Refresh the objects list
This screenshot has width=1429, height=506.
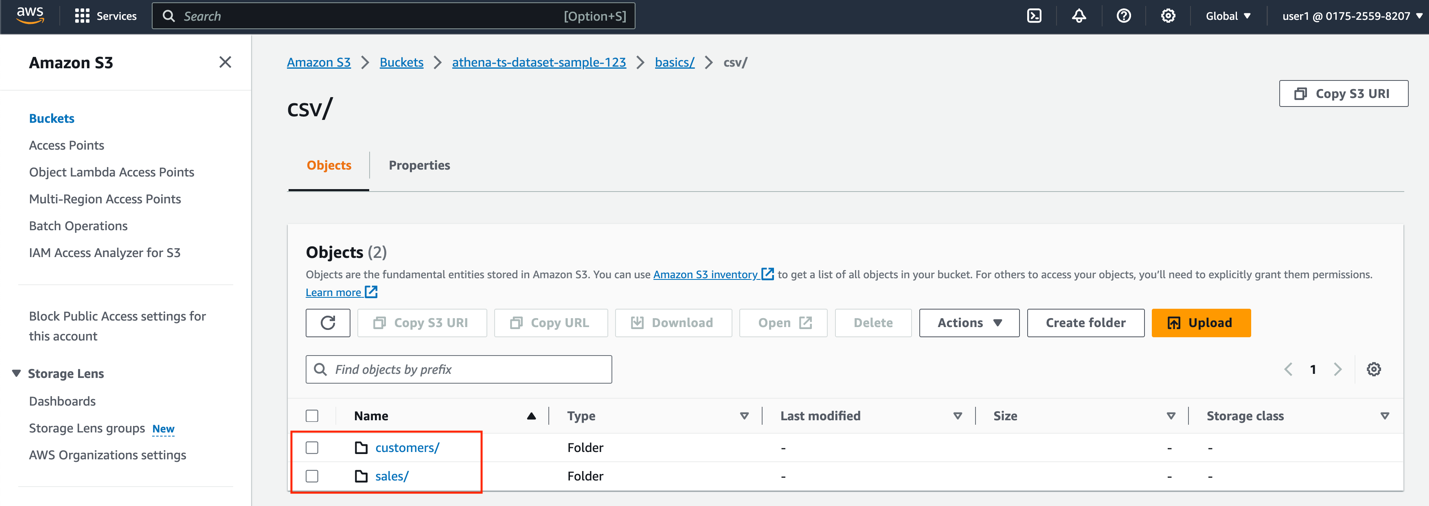pyautogui.click(x=328, y=323)
